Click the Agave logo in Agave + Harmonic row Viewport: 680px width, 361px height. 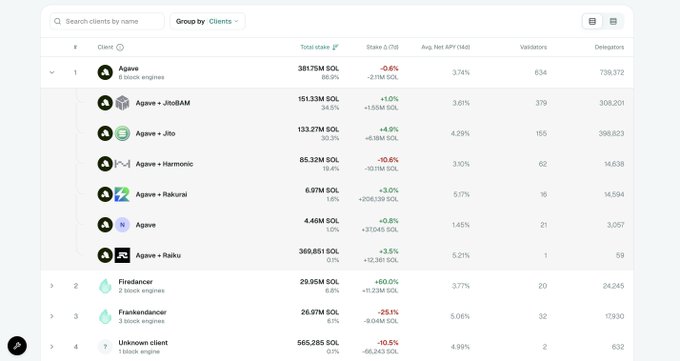click(105, 164)
